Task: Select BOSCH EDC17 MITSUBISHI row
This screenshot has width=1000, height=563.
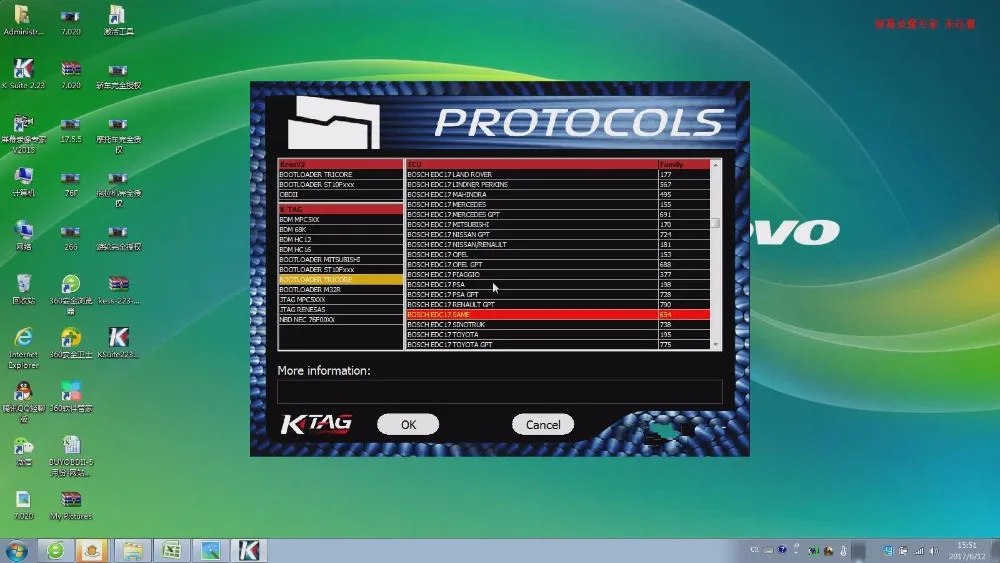Action: pos(558,224)
